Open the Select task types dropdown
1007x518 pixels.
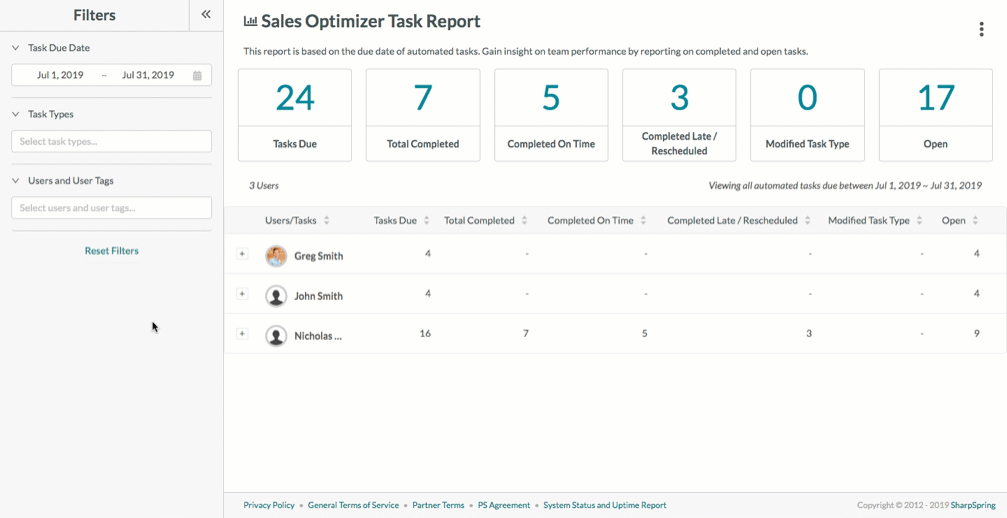[111, 142]
